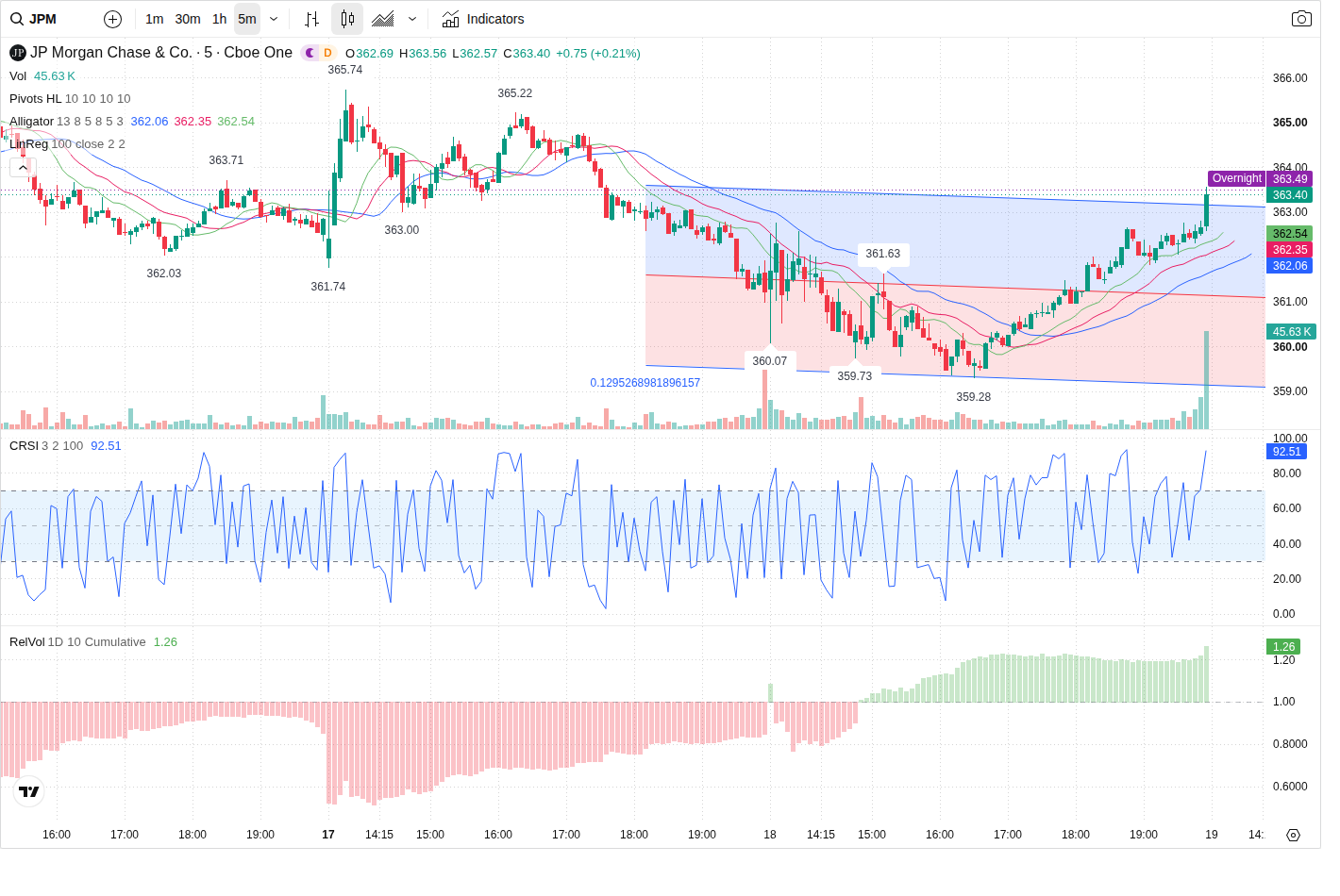Screen dimensions: 1340x896
Task: Toggle the overnight session moon icon
Action: pos(310,53)
